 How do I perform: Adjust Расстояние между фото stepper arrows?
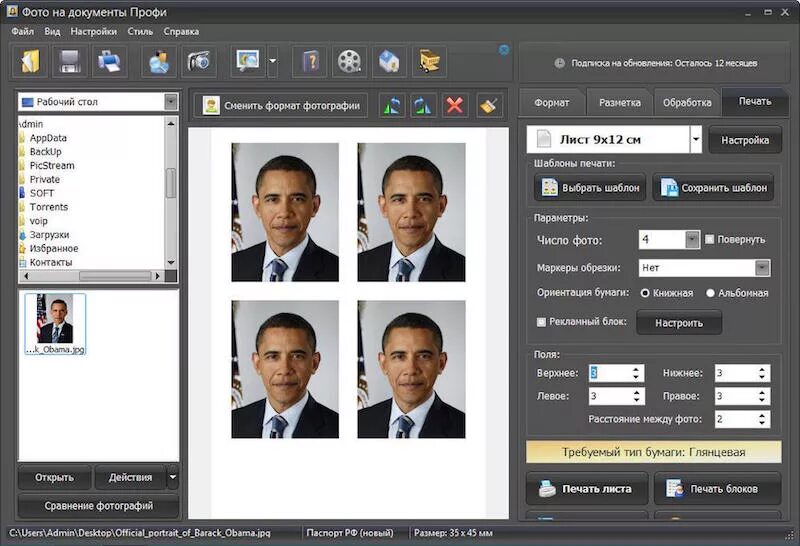(762, 419)
